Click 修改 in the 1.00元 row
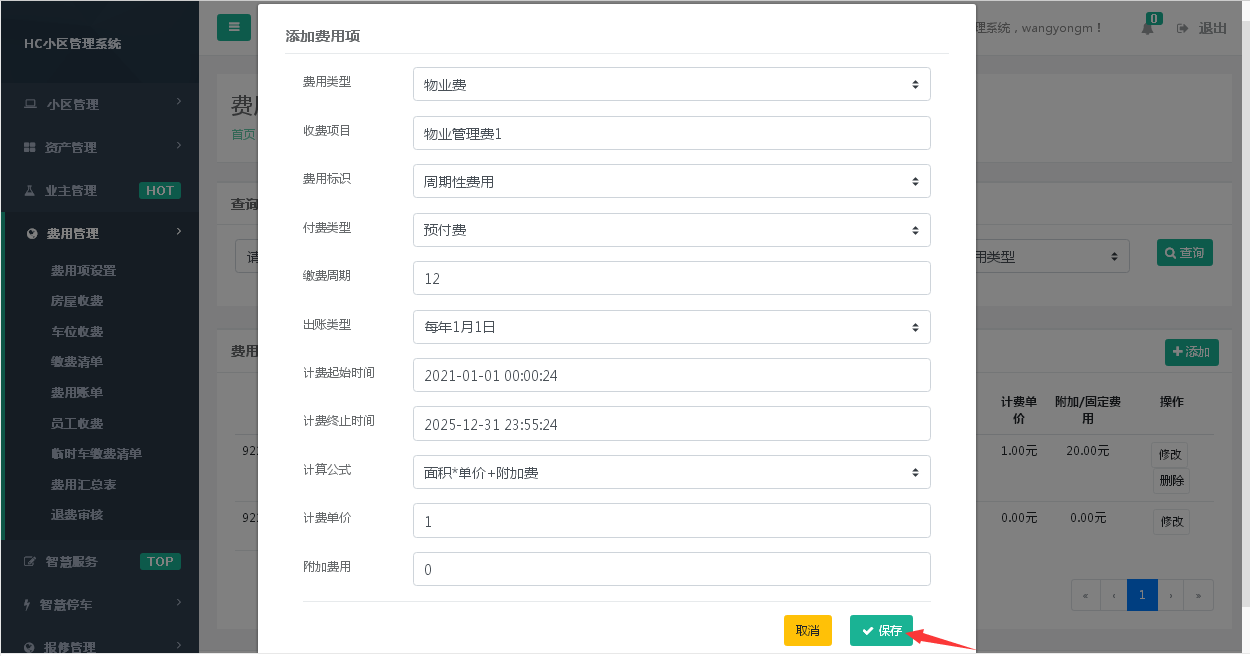Image resolution: width=1250 pixels, height=656 pixels. point(1170,454)
